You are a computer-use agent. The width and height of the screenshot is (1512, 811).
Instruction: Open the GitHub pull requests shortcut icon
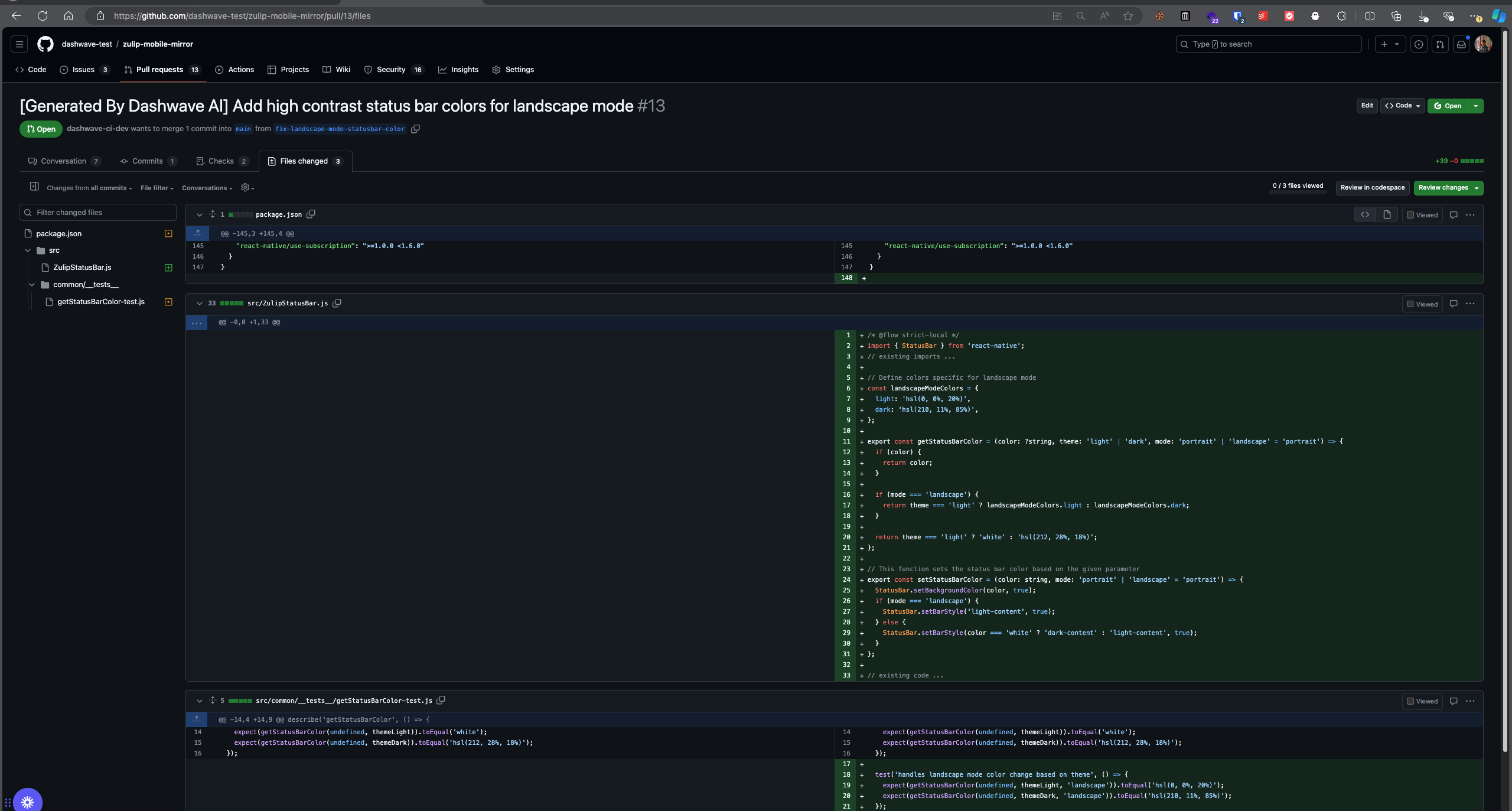[1440, 44]
